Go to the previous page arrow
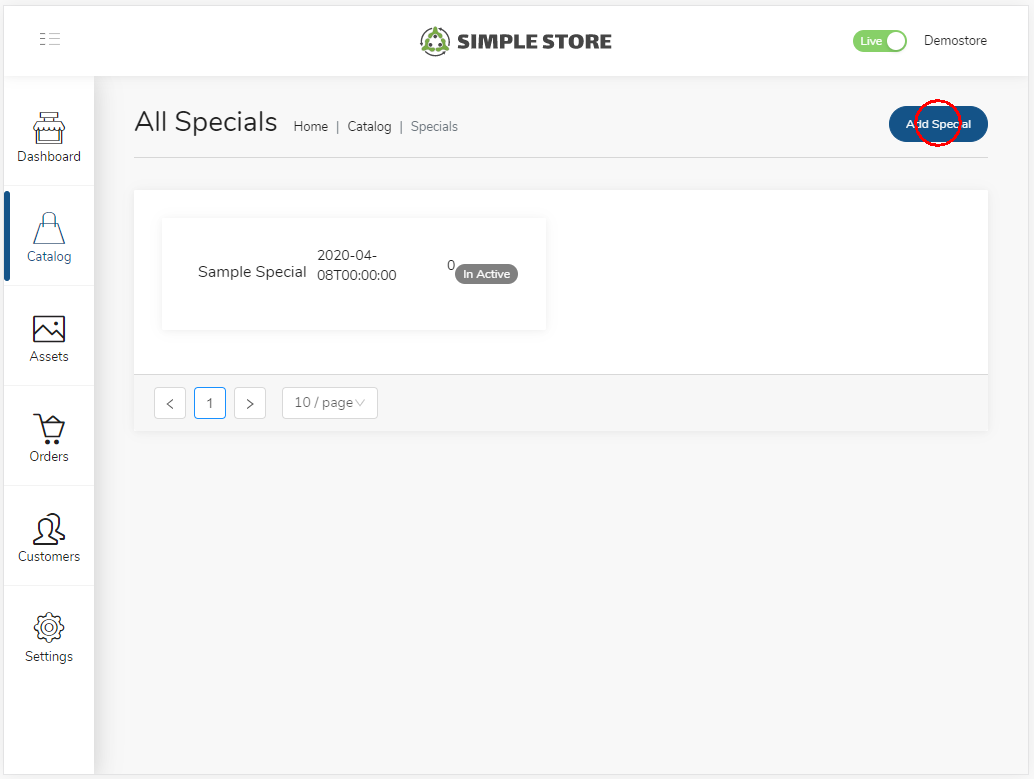This screenshot has height=779, width=1034. pos(170,403)
